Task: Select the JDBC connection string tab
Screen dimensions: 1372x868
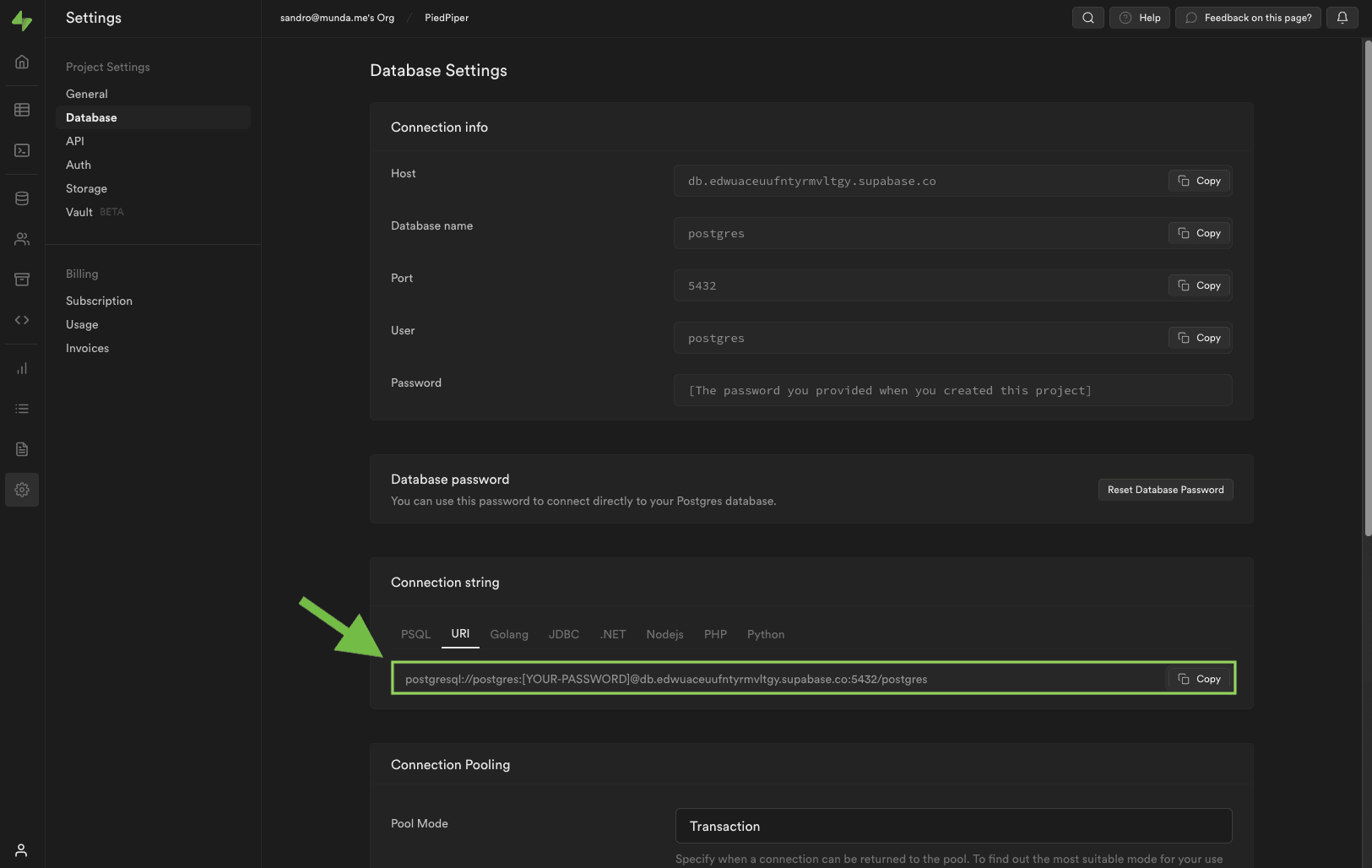Action: [564, 634]
